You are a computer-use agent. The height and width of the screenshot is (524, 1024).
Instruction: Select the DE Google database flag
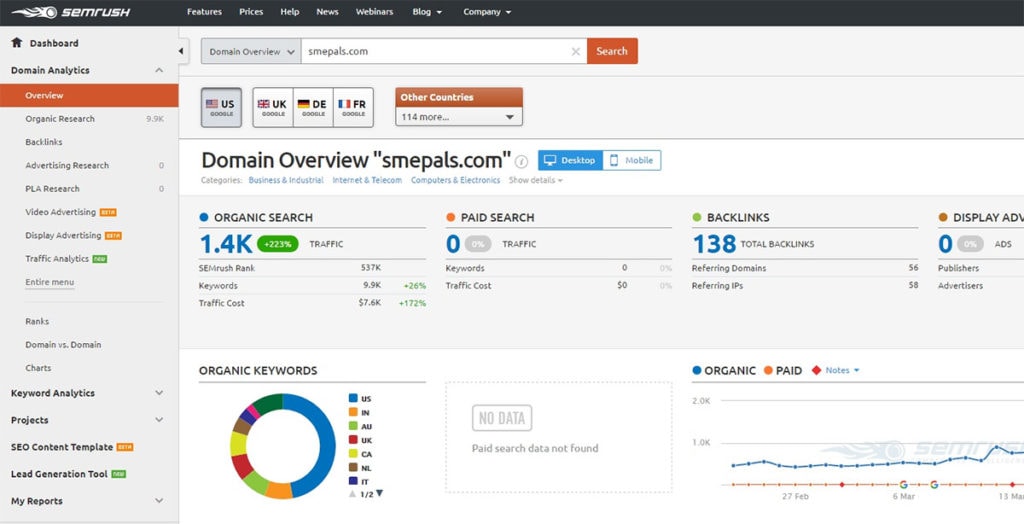[313, 107]
